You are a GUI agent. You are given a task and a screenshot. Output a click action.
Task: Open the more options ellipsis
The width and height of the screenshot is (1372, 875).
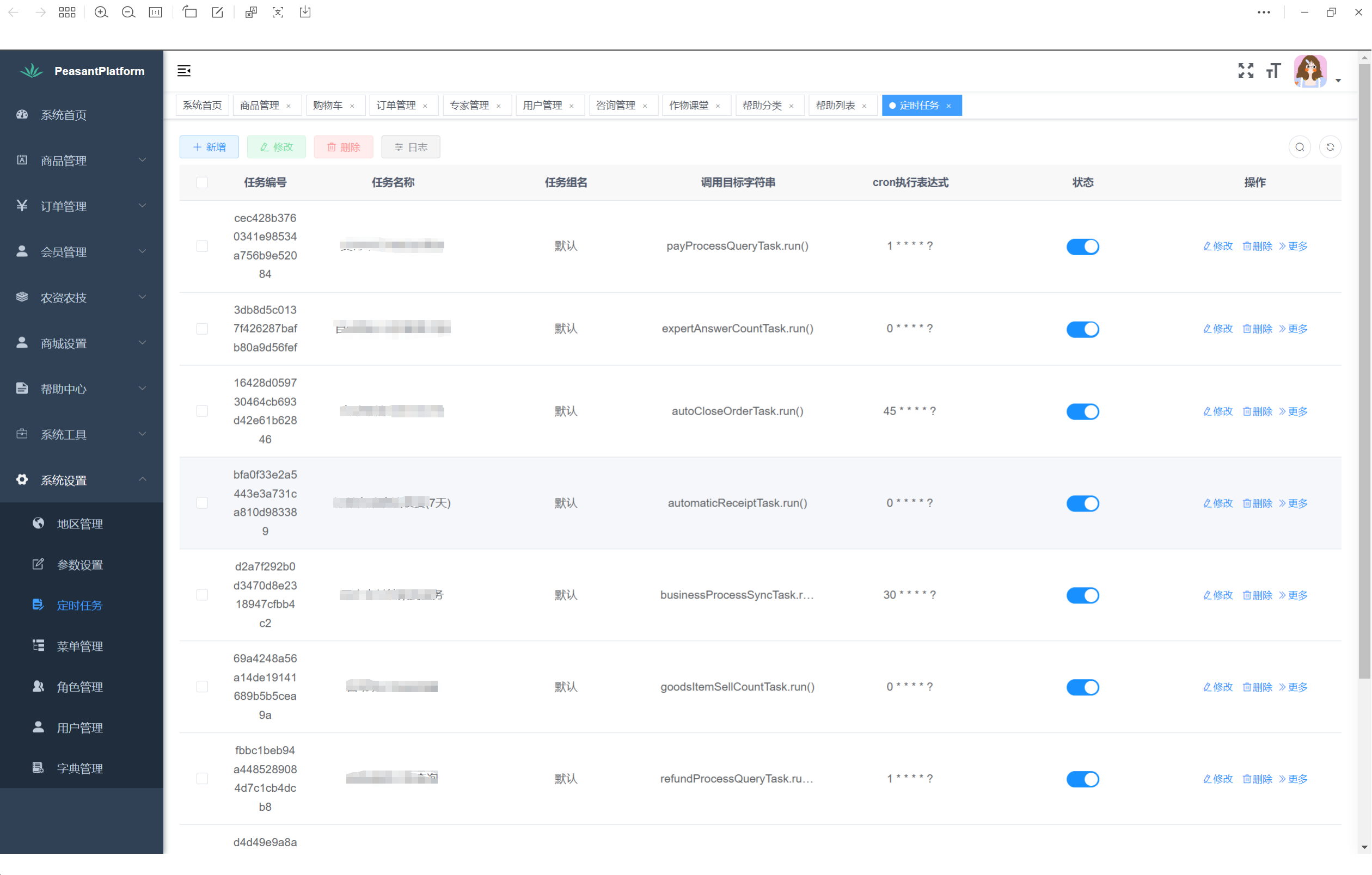[1264, 12]
